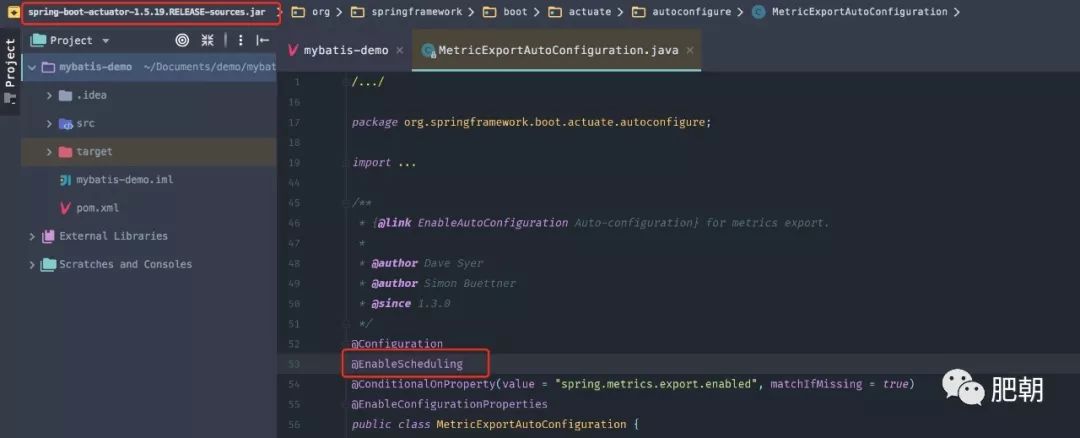Collapse the mybatis-demo project root
Screen dimensions: 1080x438
tap(32, 67)
